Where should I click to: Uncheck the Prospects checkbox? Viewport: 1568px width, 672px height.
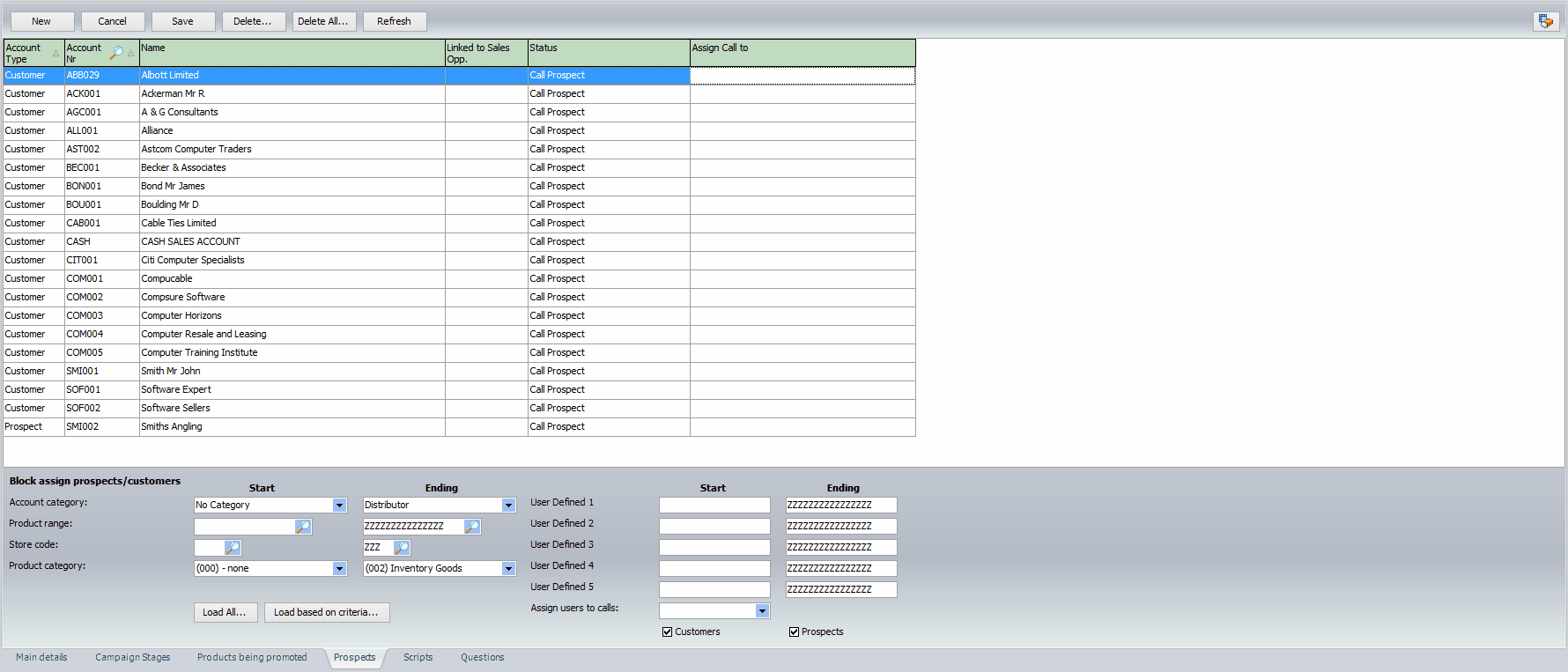click(x=794, y=632)
